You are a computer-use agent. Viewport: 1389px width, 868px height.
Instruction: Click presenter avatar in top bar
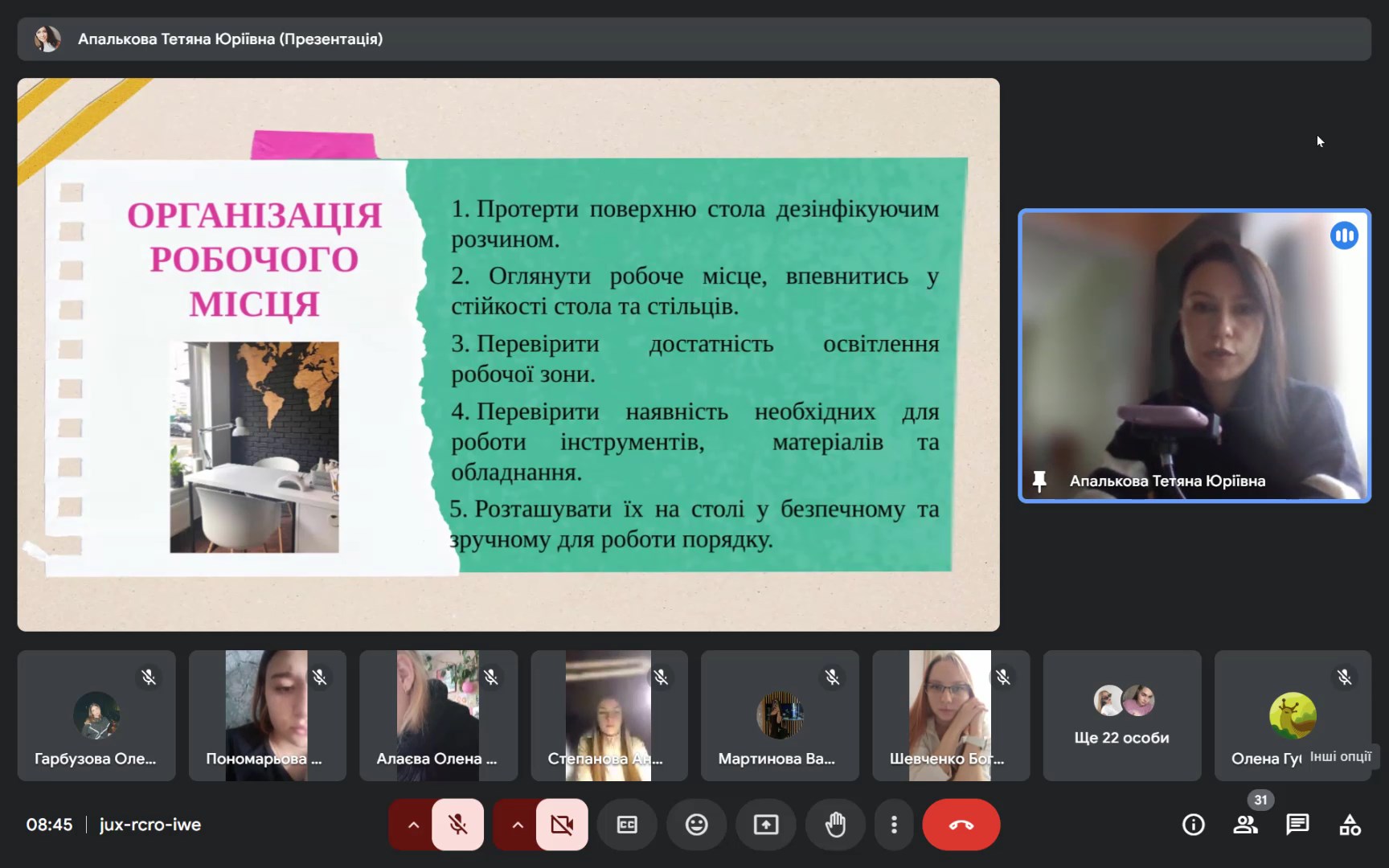[x=47, y=39]
